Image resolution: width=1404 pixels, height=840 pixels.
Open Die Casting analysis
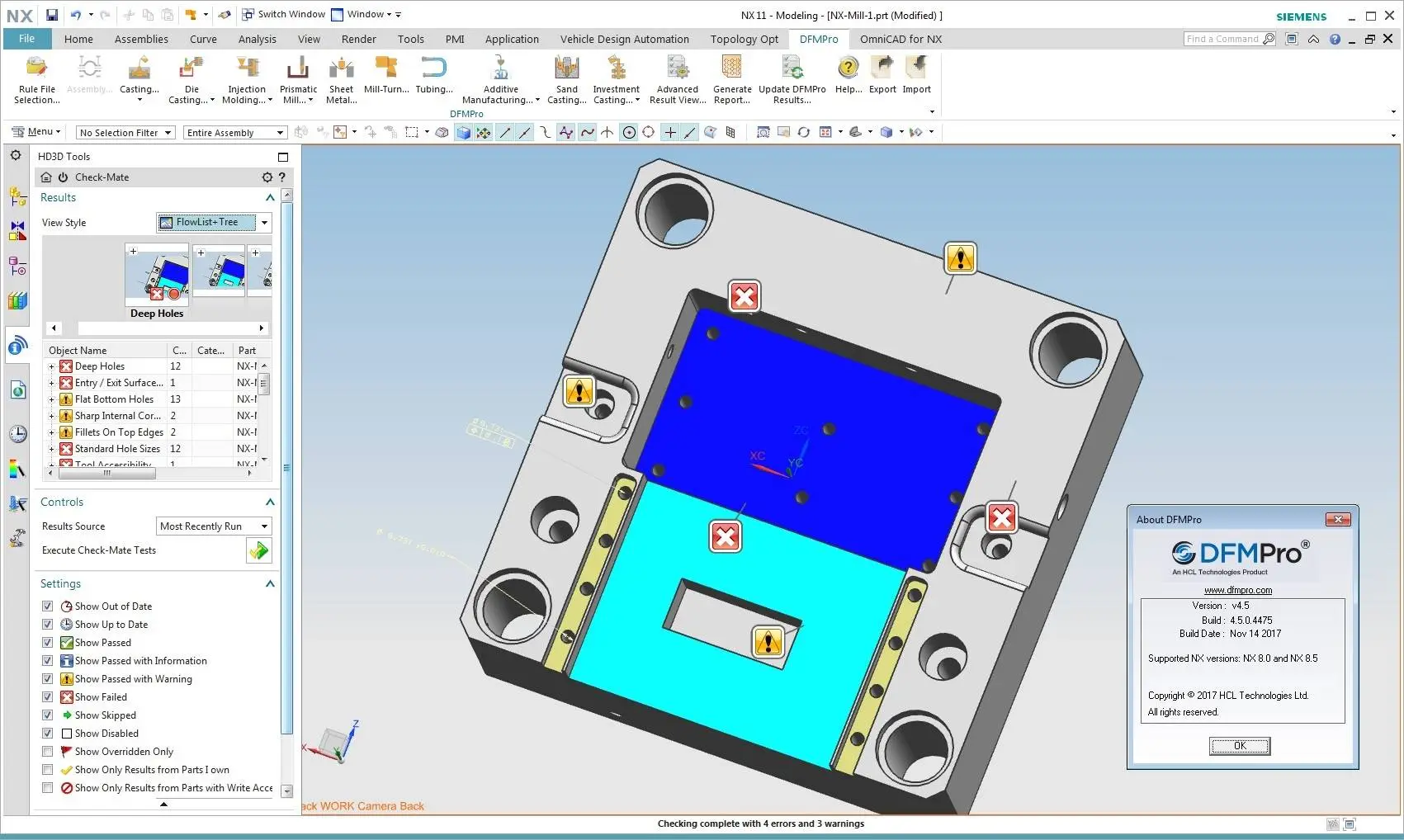191,79
